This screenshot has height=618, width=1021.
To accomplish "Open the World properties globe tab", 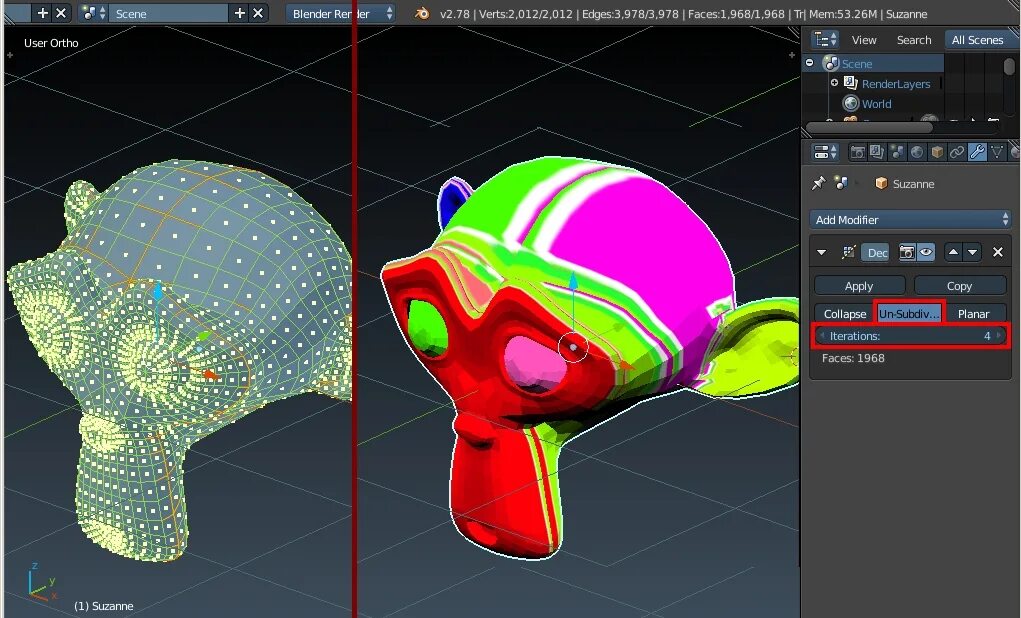I will (x=917, y=152).
